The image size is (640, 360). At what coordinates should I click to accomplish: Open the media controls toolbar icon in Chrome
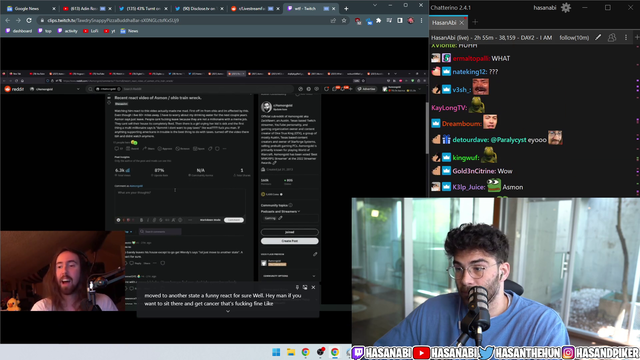coord(389,20)
